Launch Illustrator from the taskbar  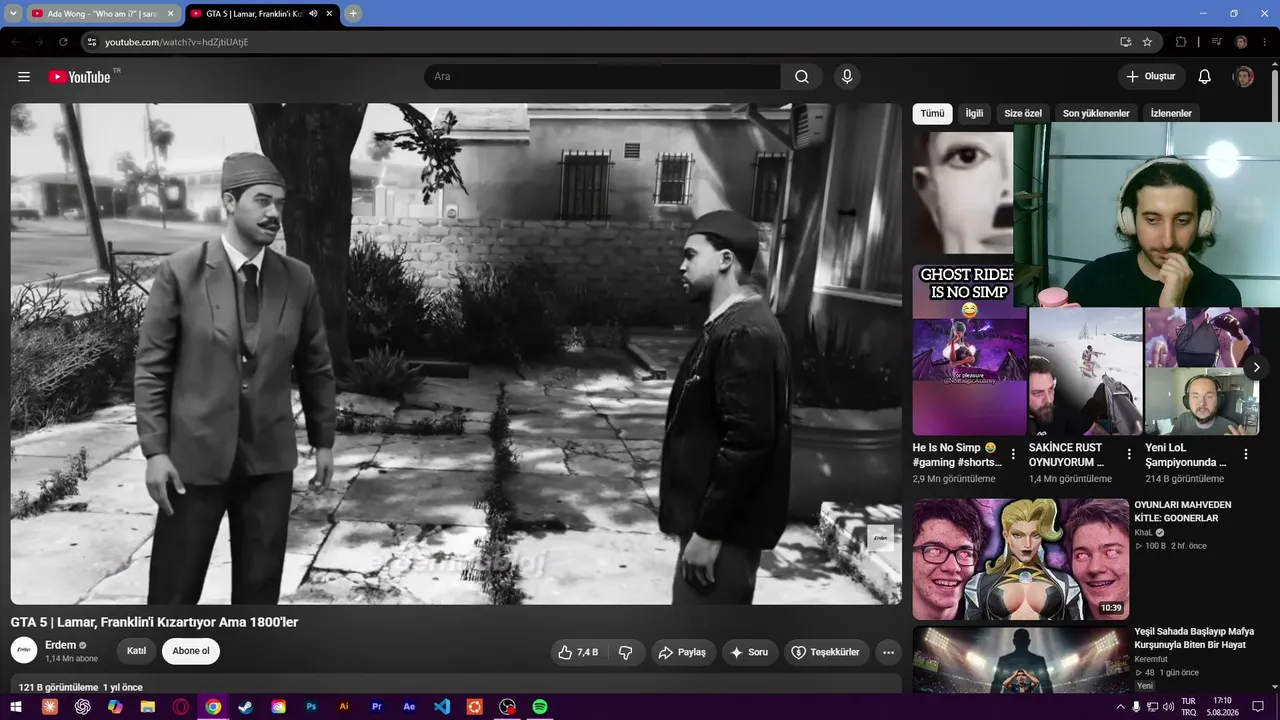click(344, 707)
